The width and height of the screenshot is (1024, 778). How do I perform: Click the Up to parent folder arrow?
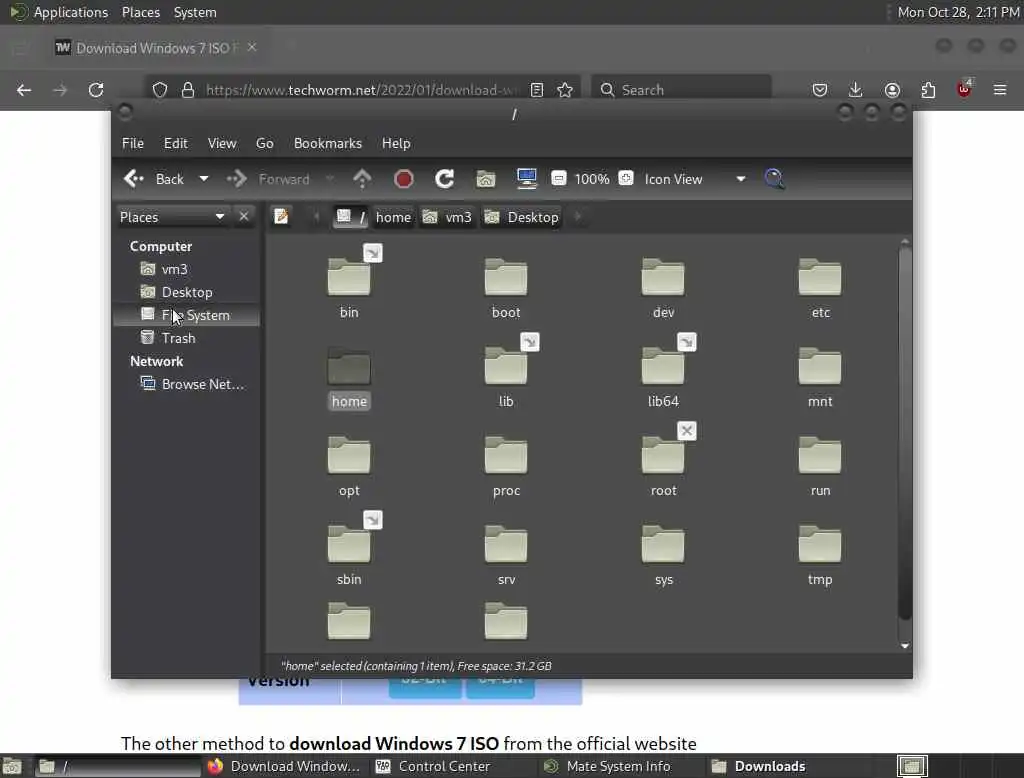tap(362, 179)
